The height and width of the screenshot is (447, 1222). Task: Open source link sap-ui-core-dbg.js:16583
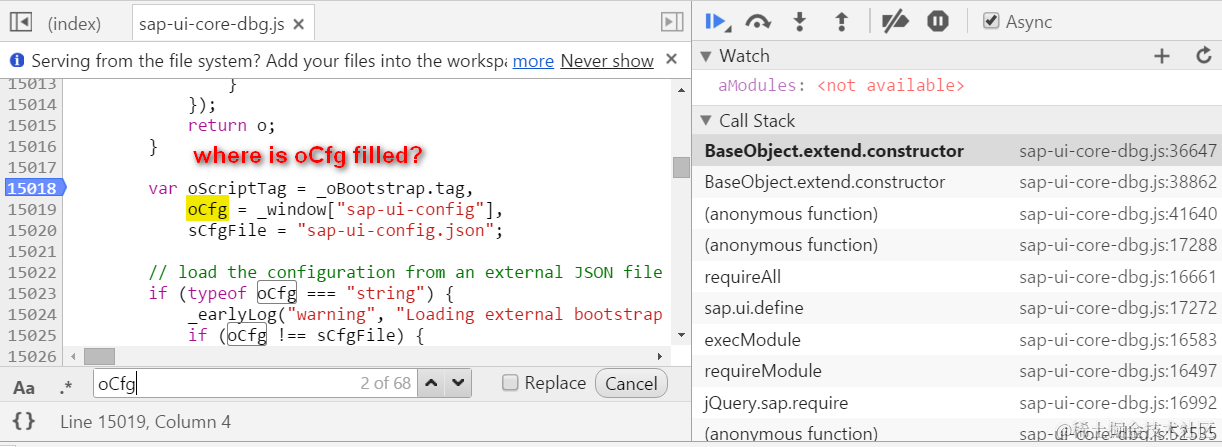coord(1118,340)
